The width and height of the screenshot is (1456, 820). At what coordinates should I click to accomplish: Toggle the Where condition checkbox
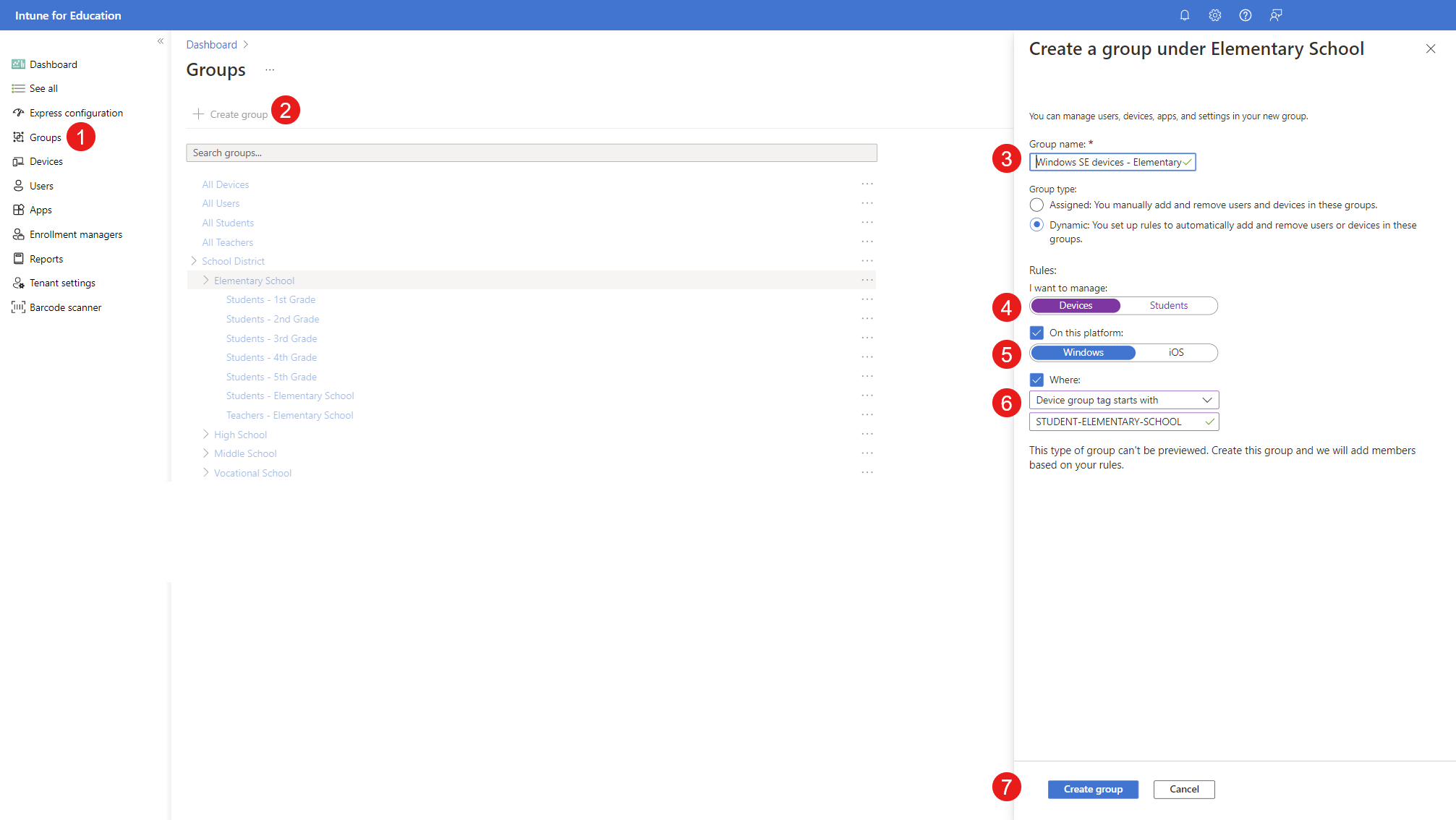(1037, 379)
